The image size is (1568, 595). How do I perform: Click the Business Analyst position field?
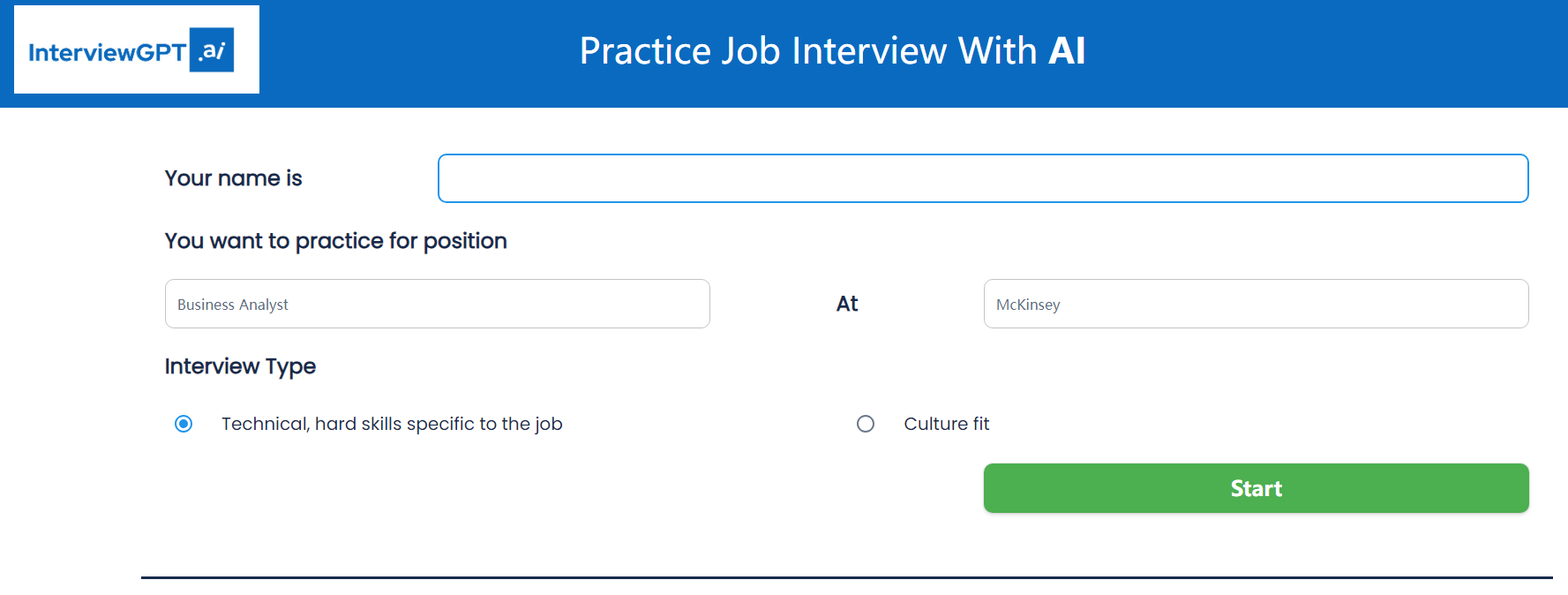[437, 305]
